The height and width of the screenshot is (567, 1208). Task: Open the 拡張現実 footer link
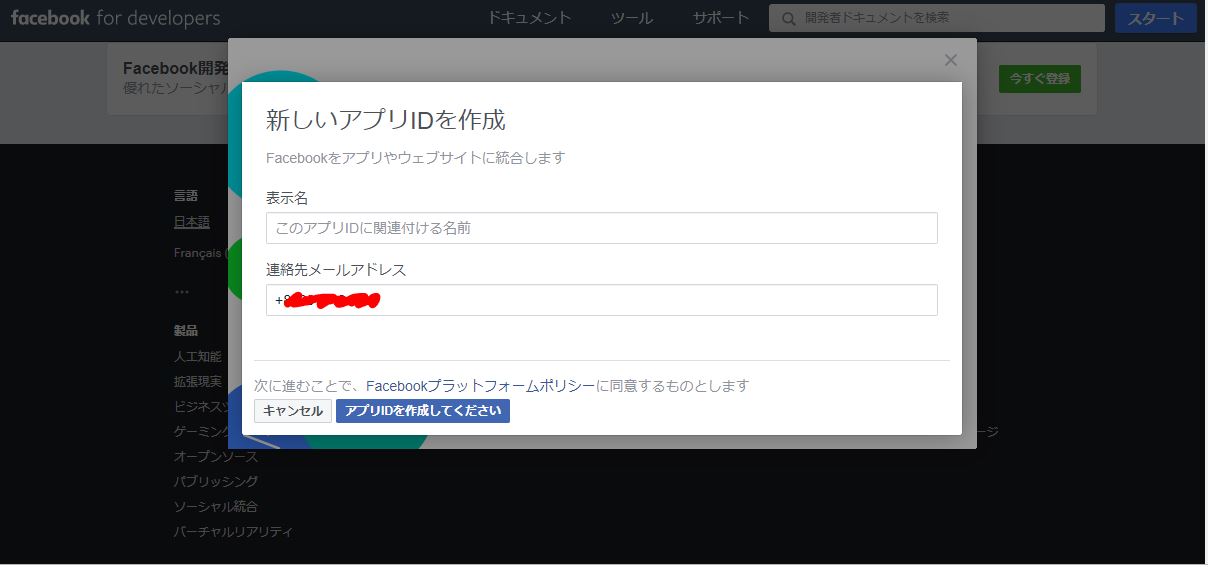(x=198, y=381)
